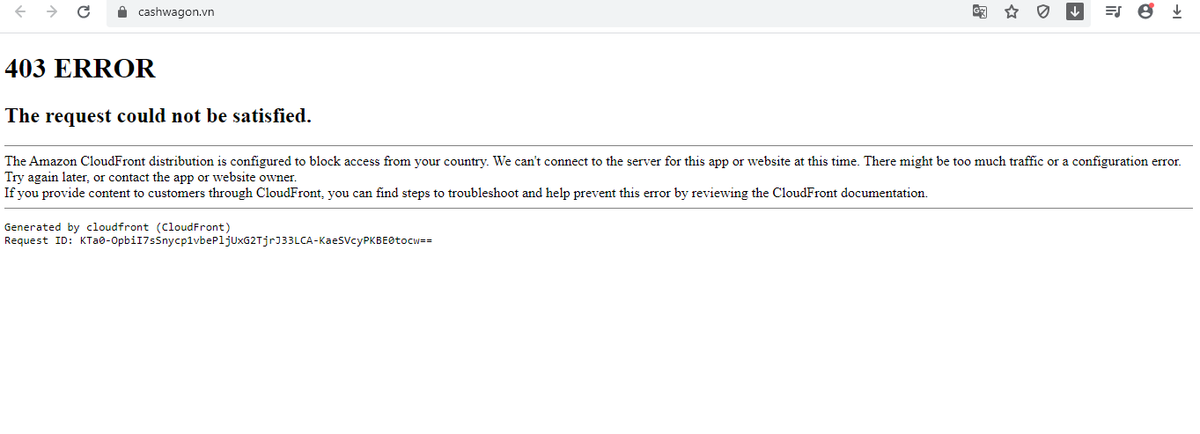View site info via the padlock icon
This screenshot has height=434, width=1200.
[123, 12]
